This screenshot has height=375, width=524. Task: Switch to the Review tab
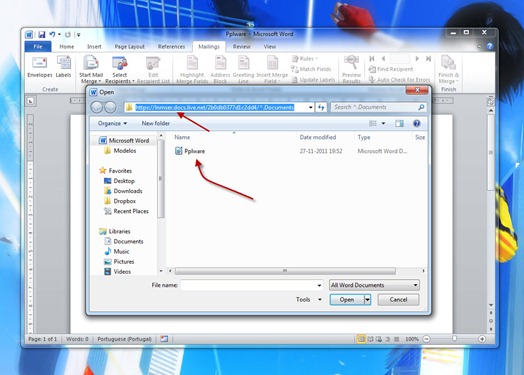(242, 47)
